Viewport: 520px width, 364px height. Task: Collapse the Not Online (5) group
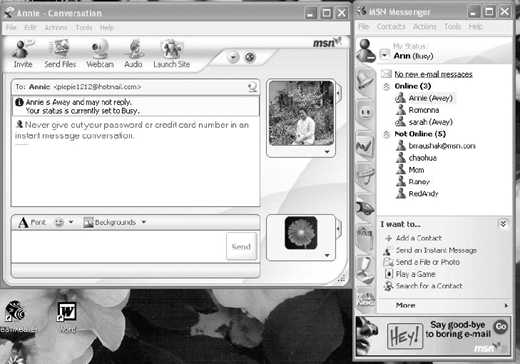(386, 134)
